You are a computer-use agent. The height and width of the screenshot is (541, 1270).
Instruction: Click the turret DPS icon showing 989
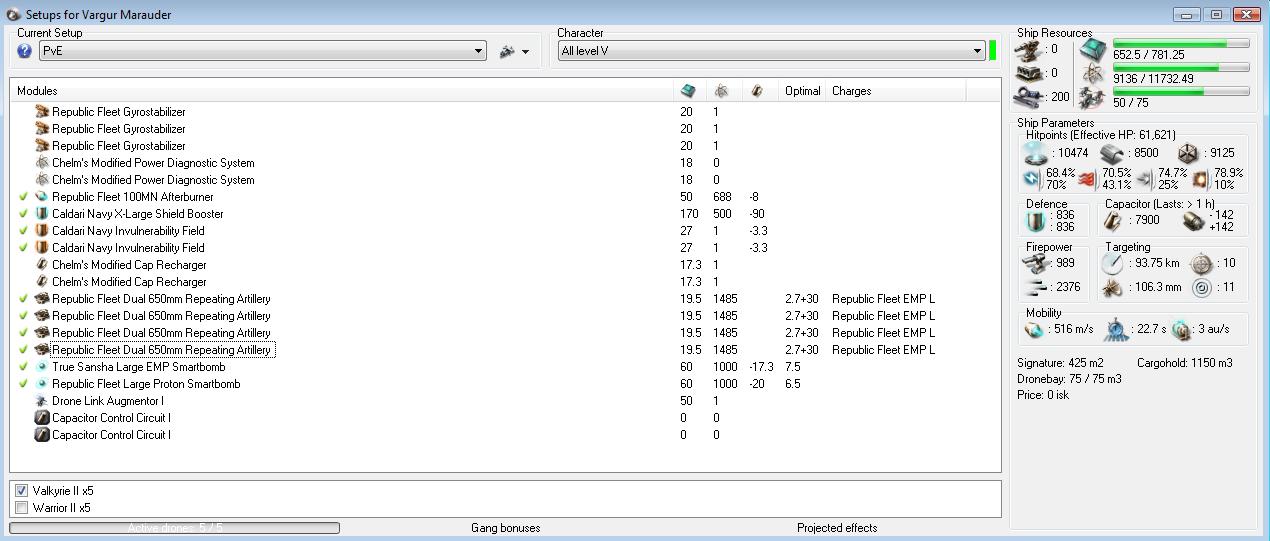pos(1036,263)
